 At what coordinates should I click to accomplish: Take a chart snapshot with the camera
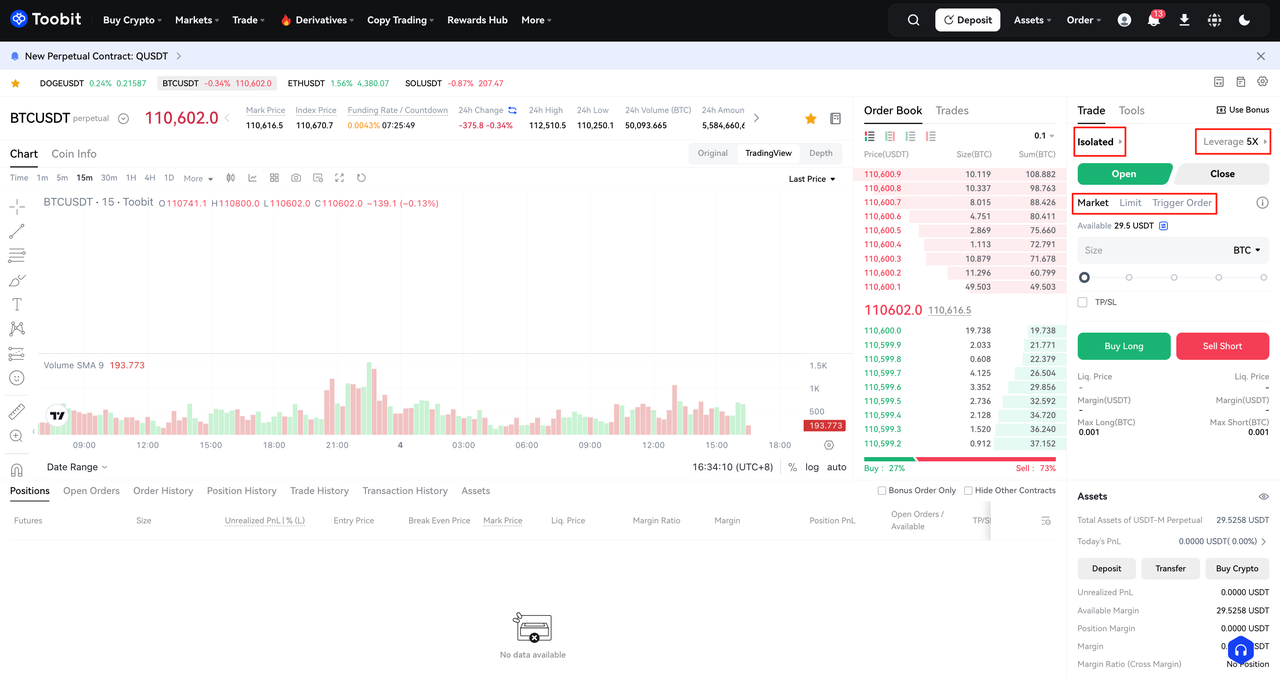click(296, 178)
